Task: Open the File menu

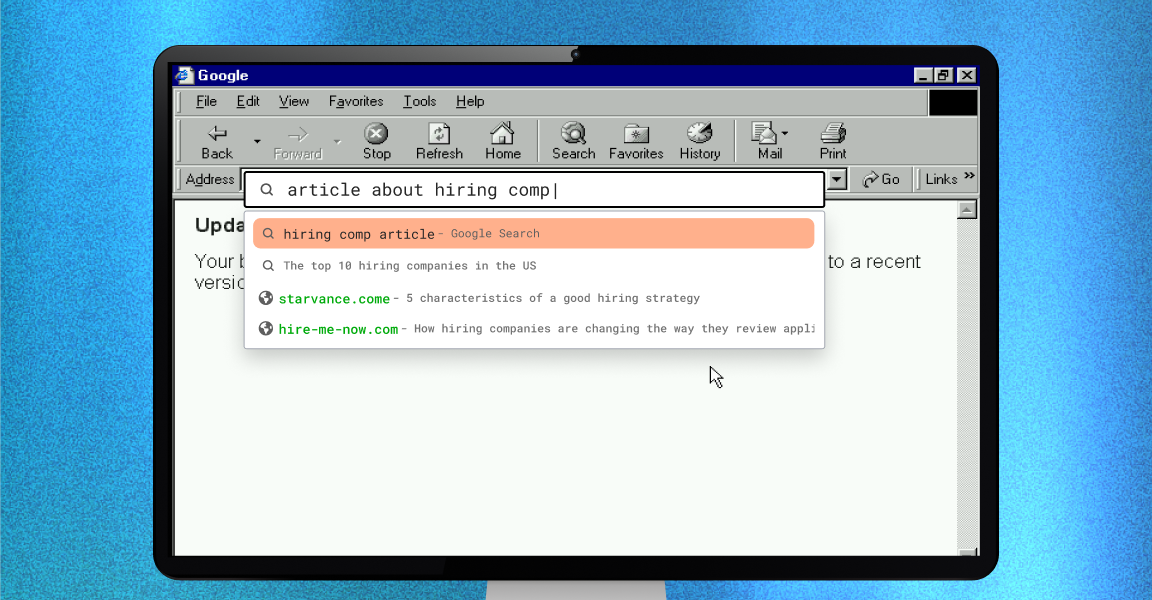Action: tap(206, 101)
